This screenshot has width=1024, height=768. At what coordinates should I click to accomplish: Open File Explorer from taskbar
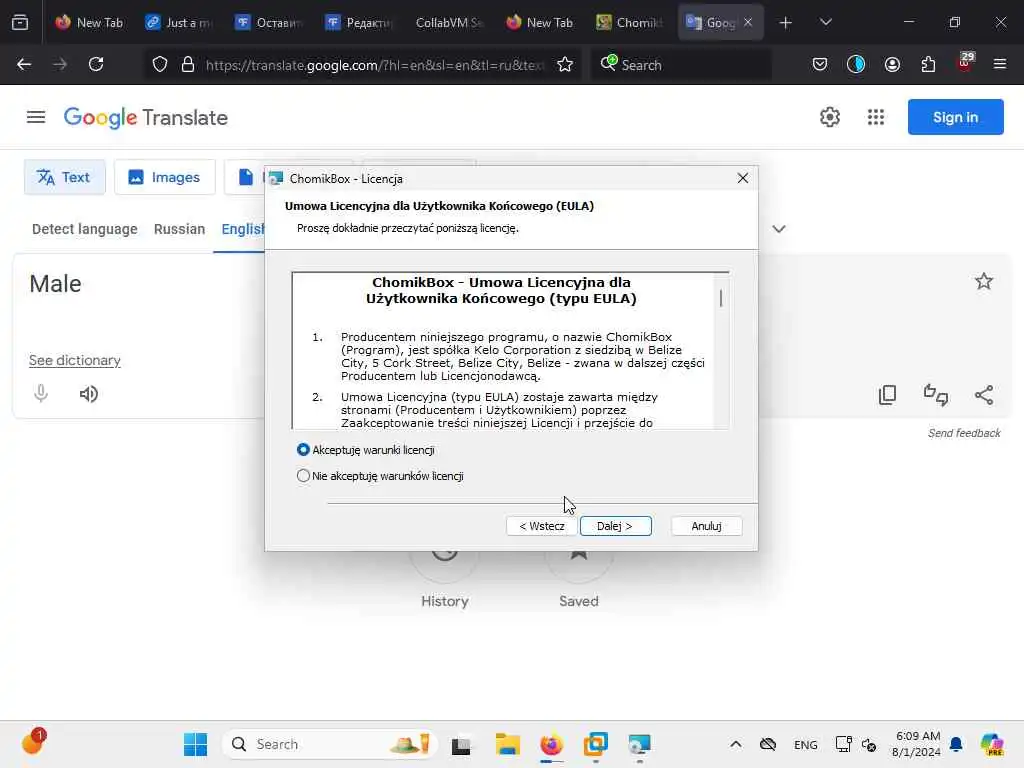click(507, 744)
